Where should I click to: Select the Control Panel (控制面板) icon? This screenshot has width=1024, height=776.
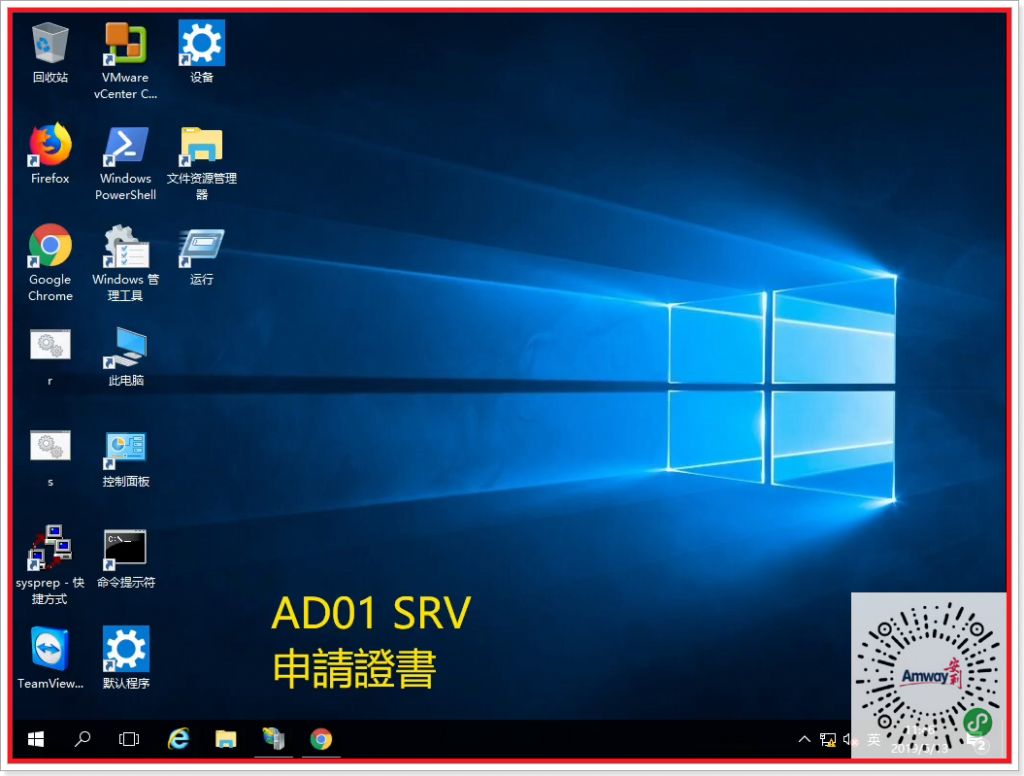coord(126,448)
